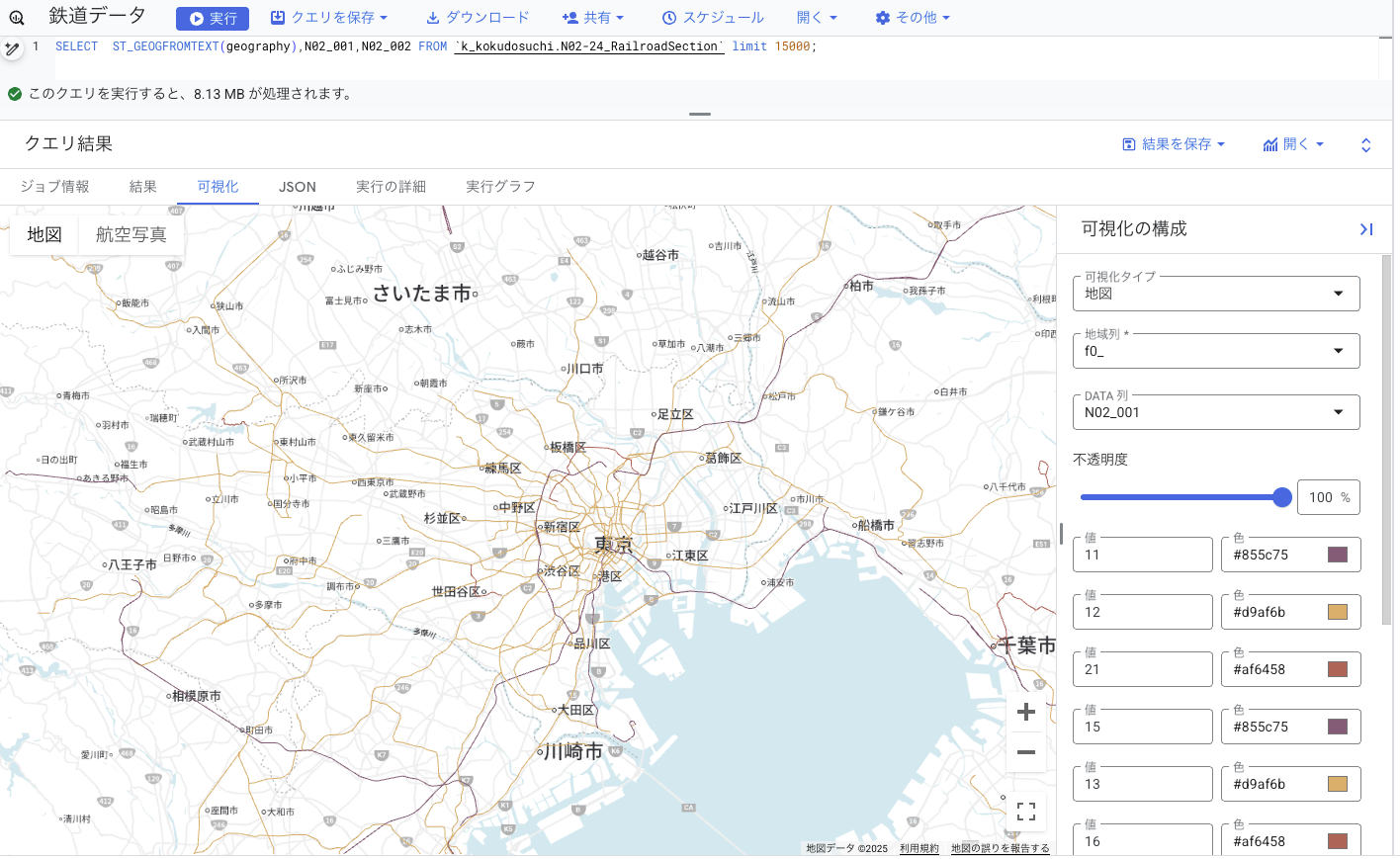Open color swatch for value 21
Image resolution: width=1400 pixels, height=859 pixels.
(1338, 669)
